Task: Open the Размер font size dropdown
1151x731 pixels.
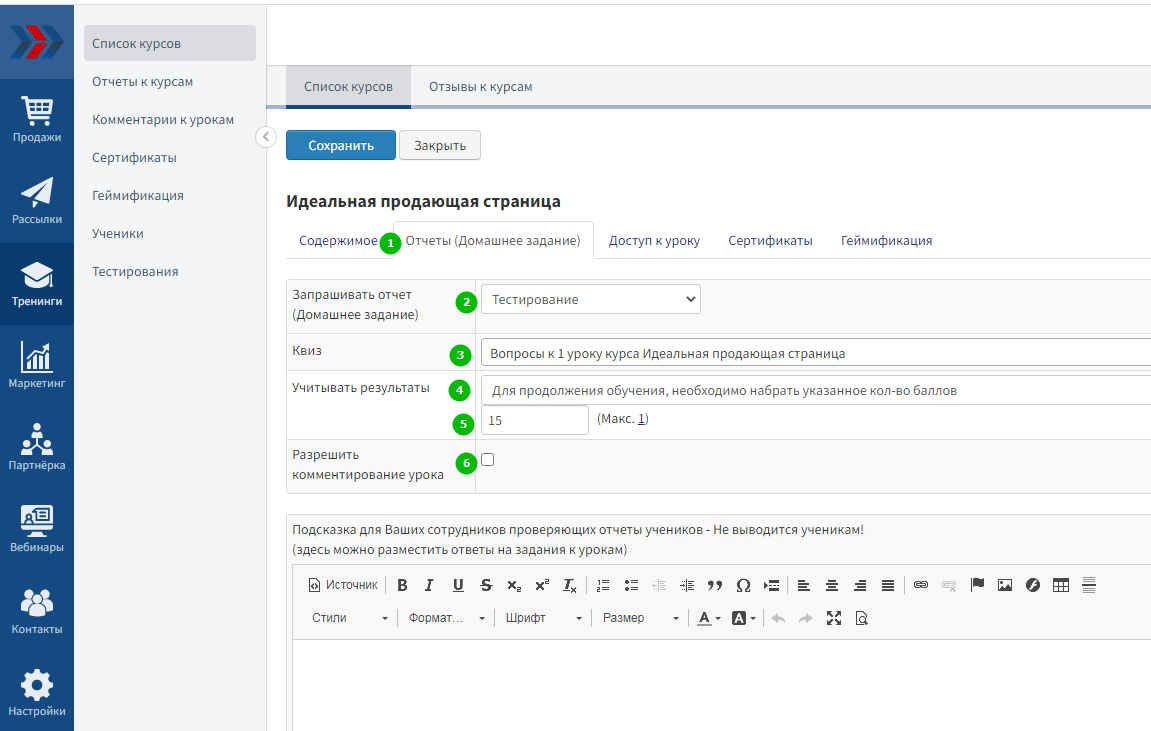Action: click(640, 618)
